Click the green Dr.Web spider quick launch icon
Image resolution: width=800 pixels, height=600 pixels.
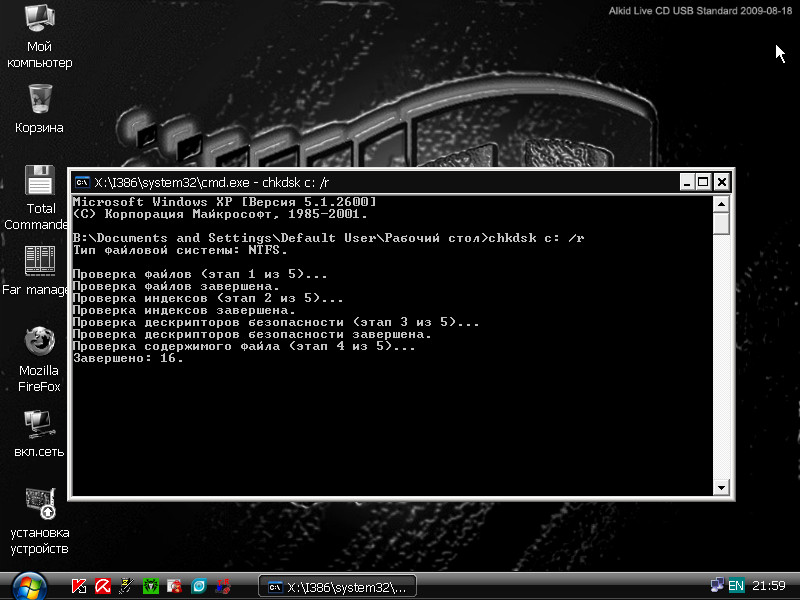click(151, 586)
